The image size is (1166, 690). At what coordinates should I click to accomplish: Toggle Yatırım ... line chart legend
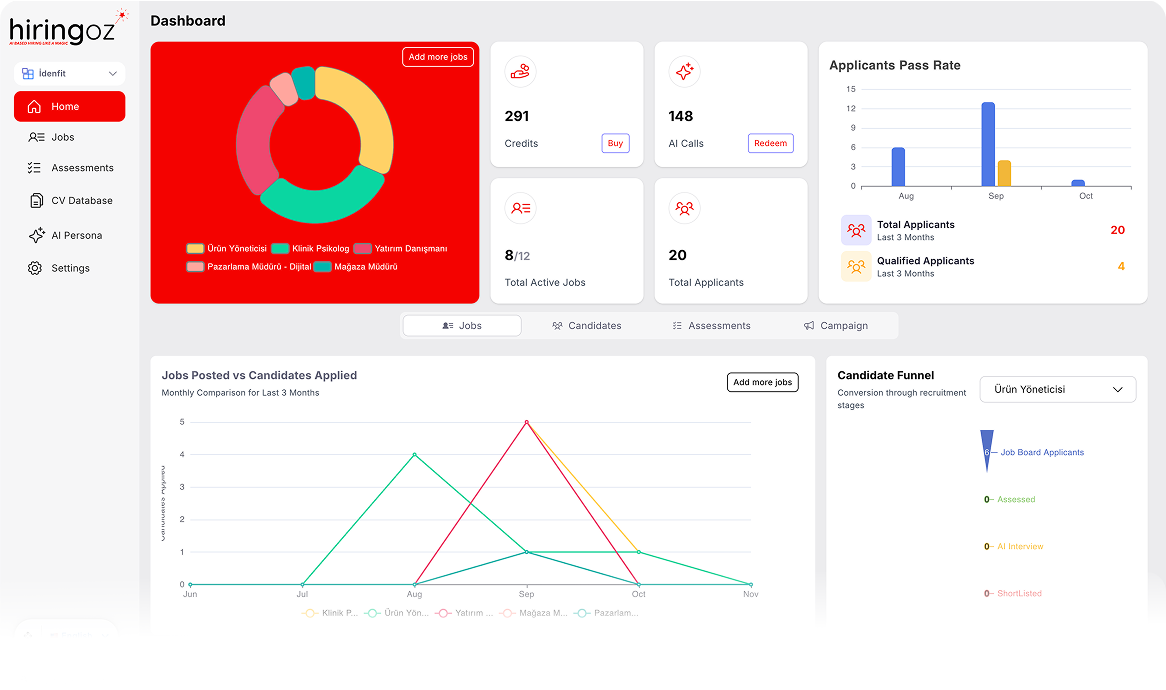tap(465, 613)
